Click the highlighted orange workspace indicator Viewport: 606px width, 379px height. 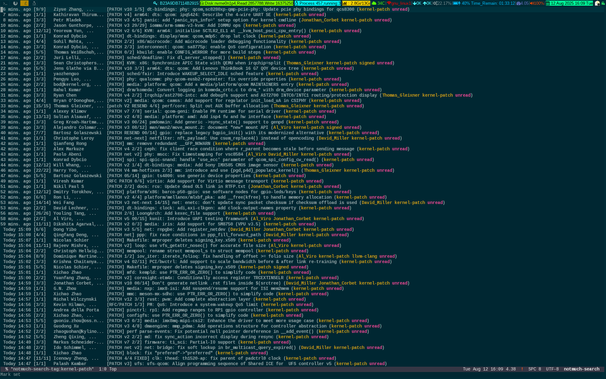pos(24,3)
